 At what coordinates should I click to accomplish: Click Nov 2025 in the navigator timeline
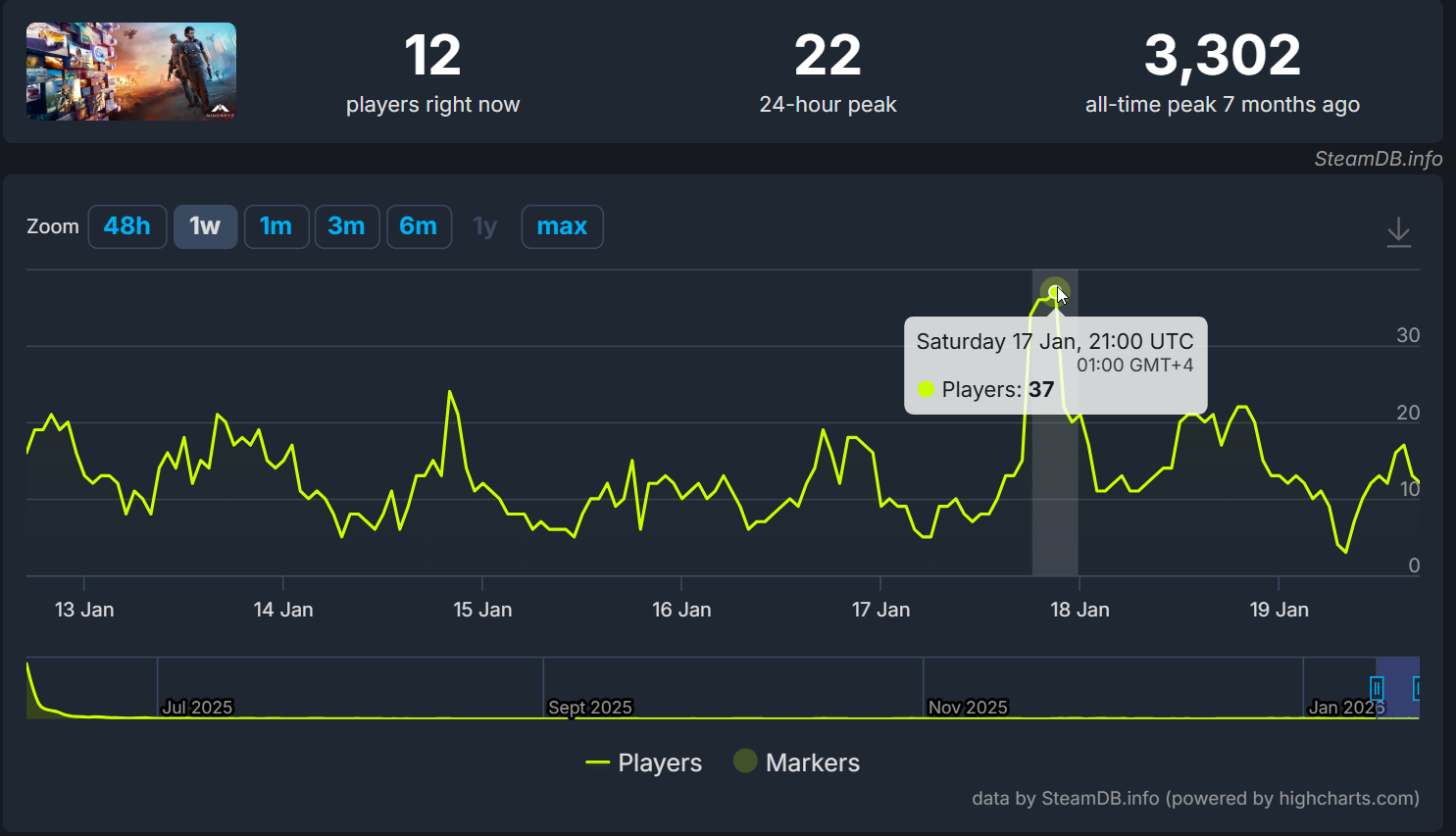point(968,707)
